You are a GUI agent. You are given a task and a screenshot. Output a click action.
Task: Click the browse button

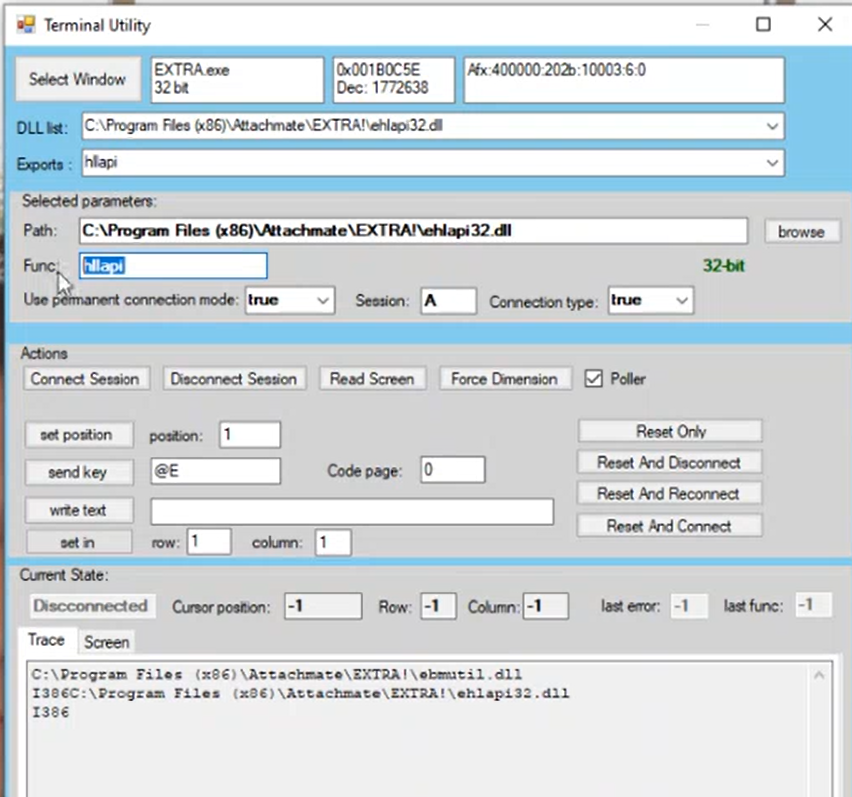point(801,232)
